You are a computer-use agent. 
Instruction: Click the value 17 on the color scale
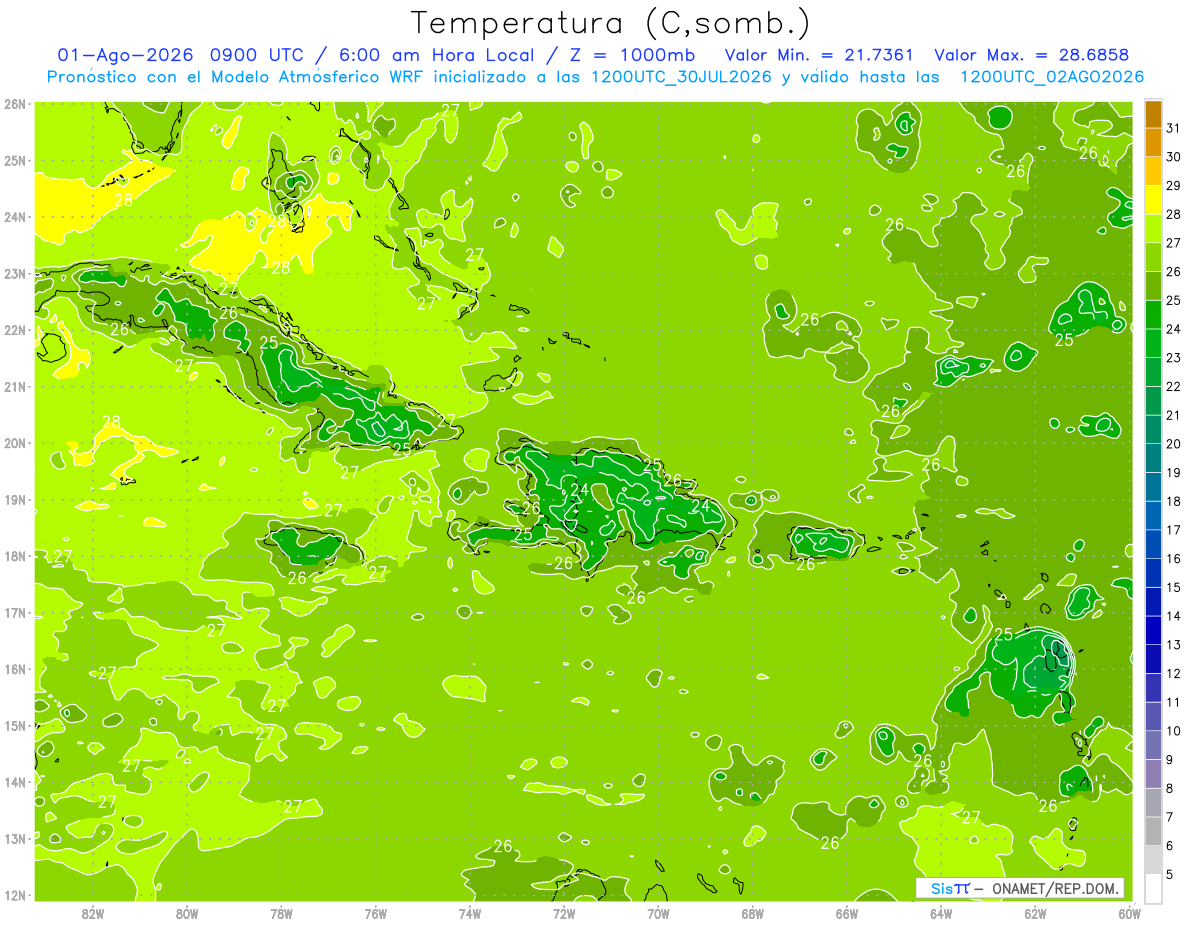[x=1173, y=529]
